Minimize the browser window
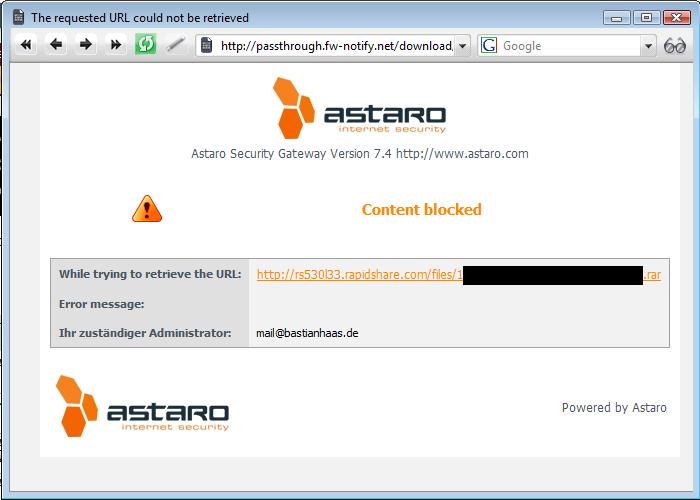 click(617, 18)
